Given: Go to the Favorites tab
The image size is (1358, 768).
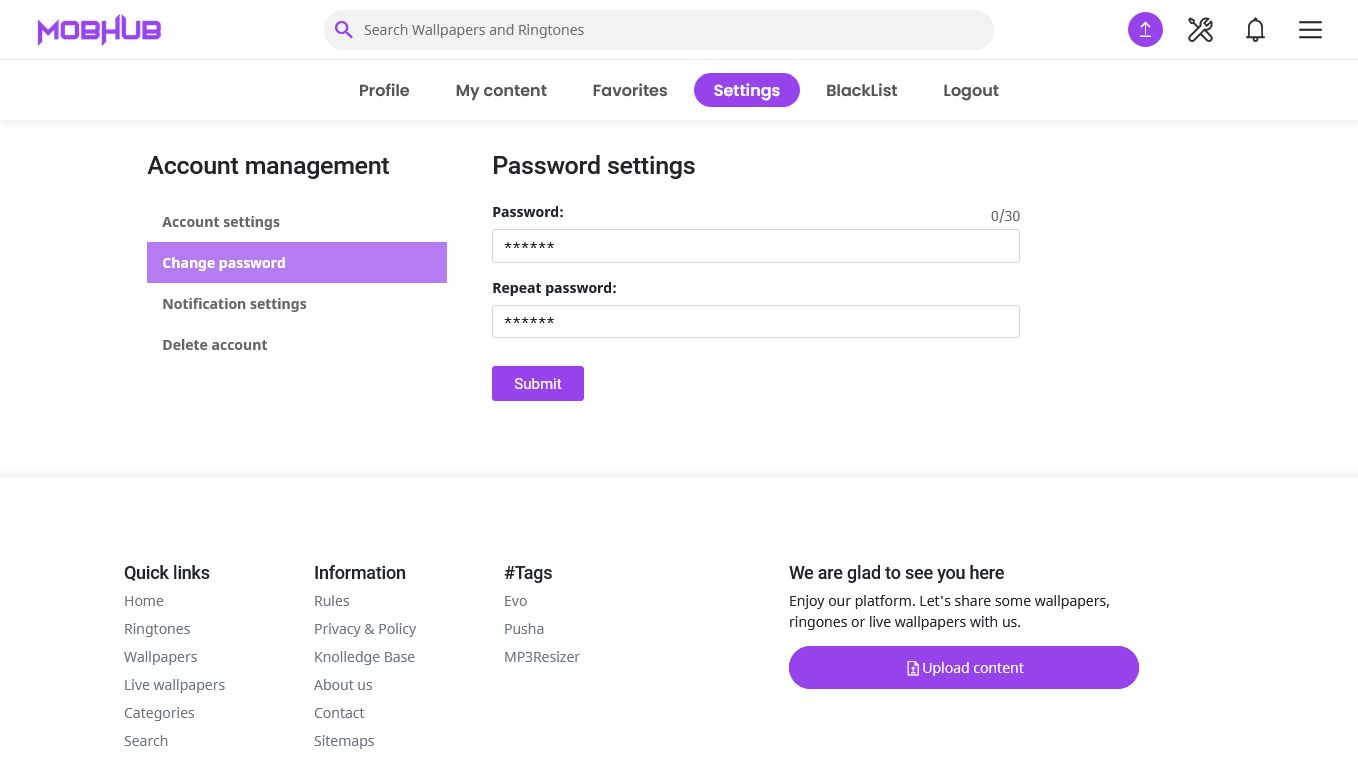Looking at the screenshot, I should (x=629, y=90).
